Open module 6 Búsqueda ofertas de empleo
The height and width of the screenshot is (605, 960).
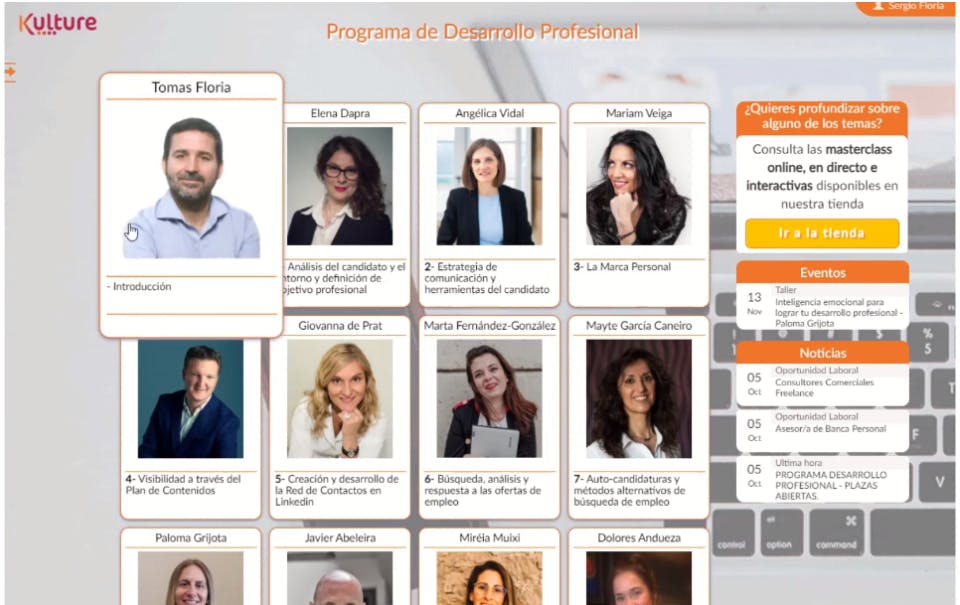tap(482, 490)
